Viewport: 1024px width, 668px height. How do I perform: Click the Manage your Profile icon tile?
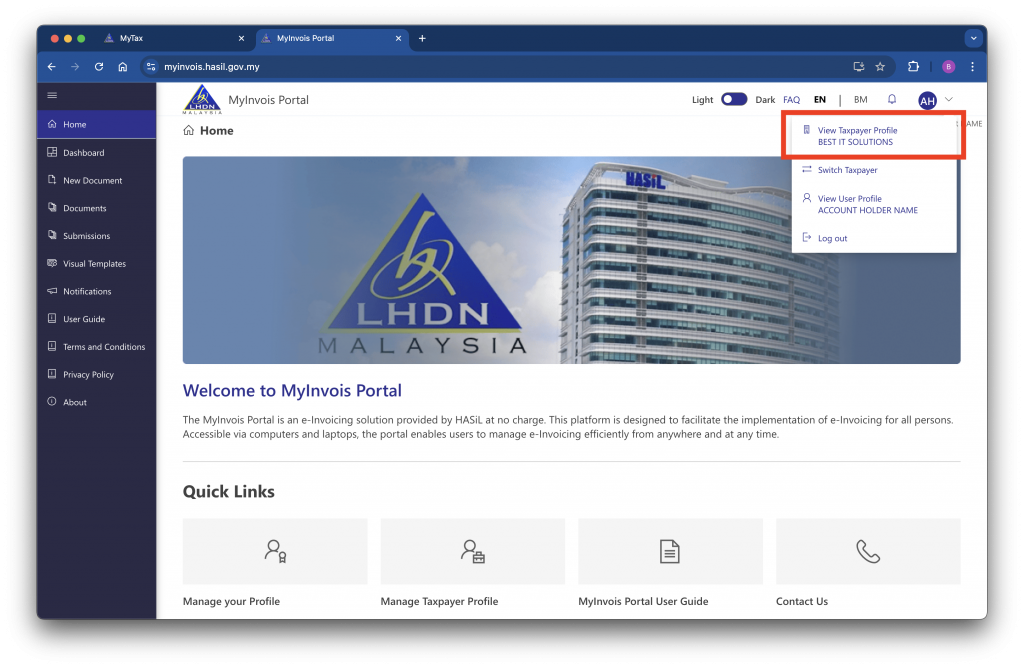point(275,551)
